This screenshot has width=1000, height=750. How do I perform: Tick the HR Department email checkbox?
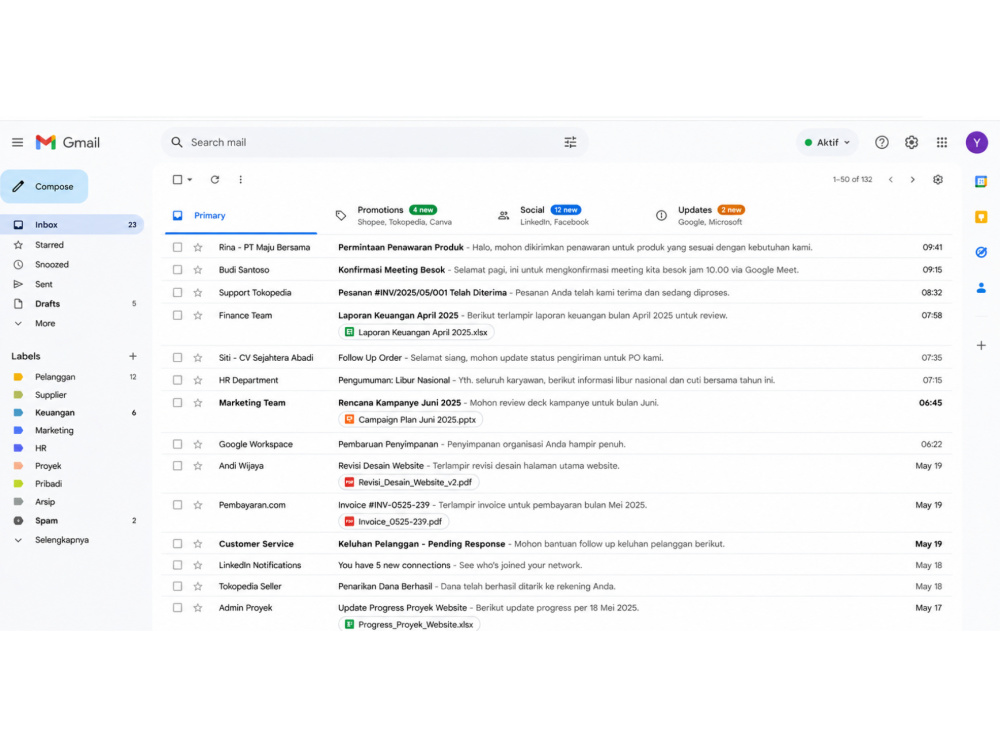click(x=177, y=380)
